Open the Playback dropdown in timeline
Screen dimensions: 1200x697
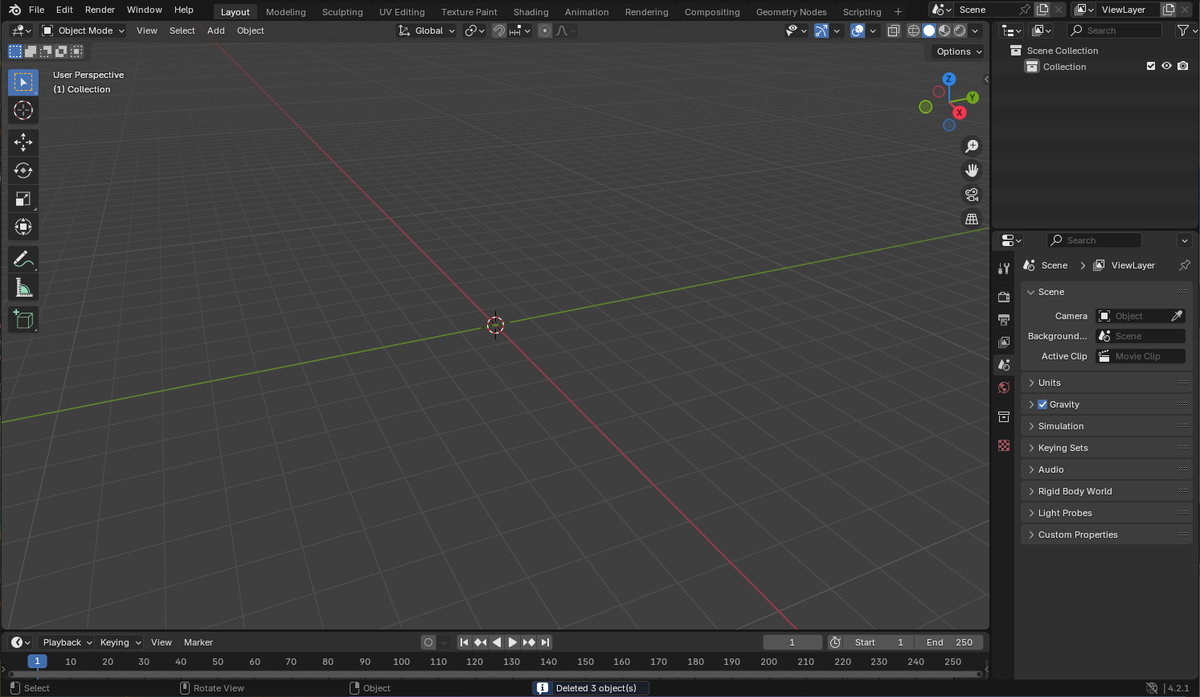pyautogui.click(x=66, y=642)
